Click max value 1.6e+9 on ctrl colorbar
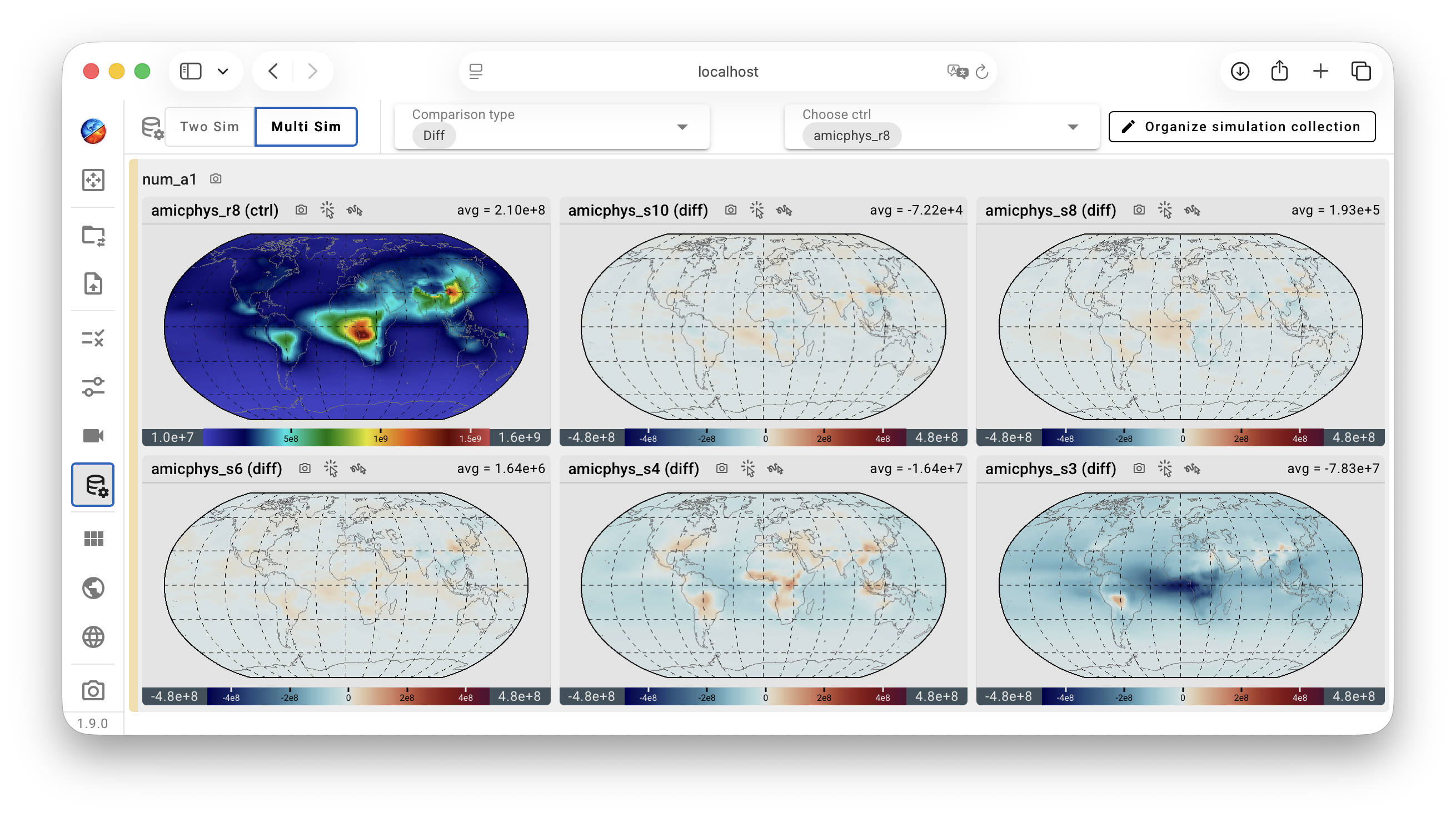1456x817 pixels. [520, 437]
